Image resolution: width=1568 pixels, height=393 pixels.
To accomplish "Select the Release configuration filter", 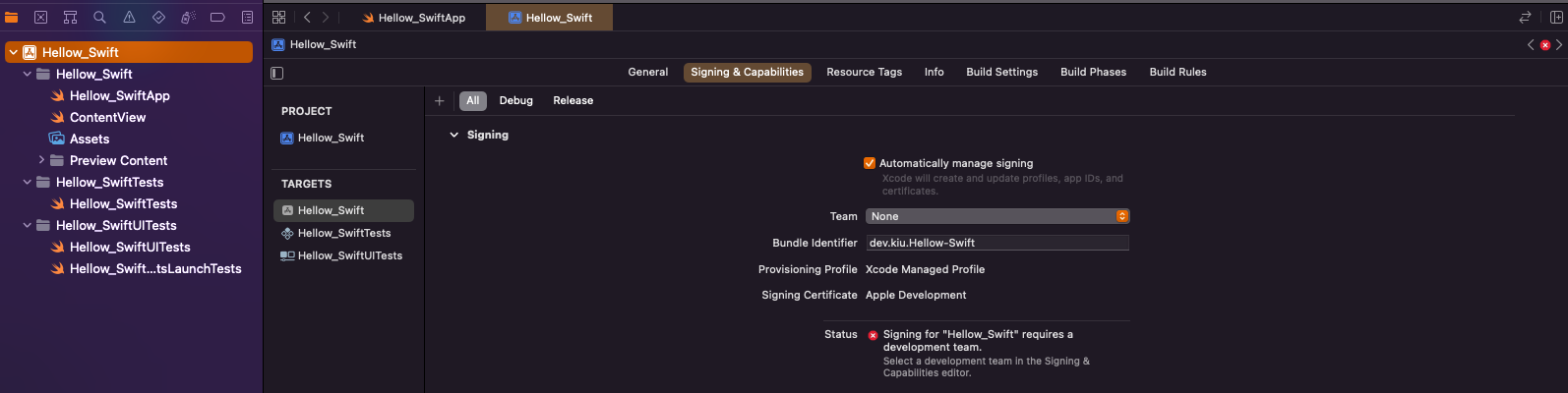I will [573, 100].
